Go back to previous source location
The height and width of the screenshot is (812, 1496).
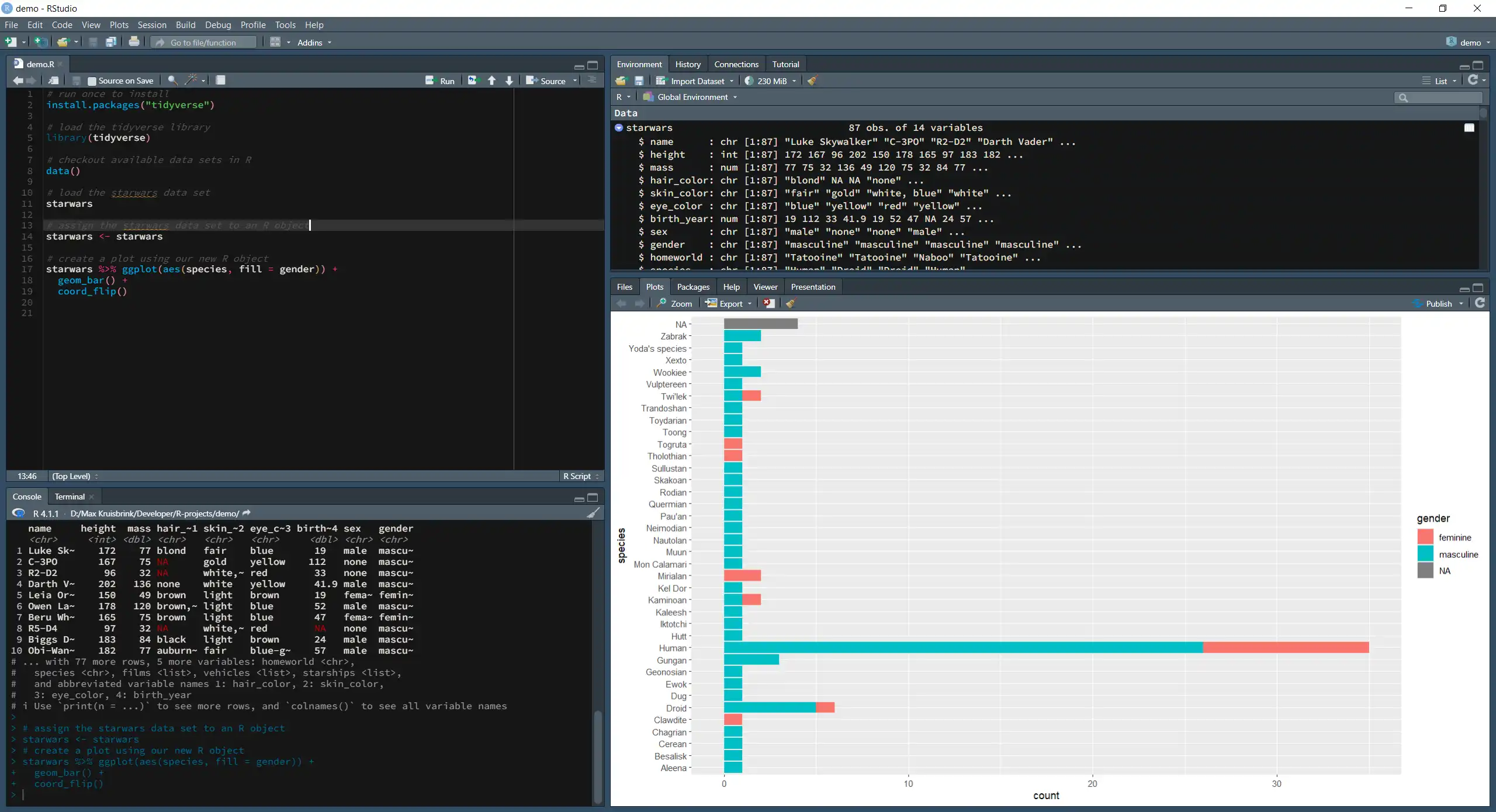tap(18, 81)
